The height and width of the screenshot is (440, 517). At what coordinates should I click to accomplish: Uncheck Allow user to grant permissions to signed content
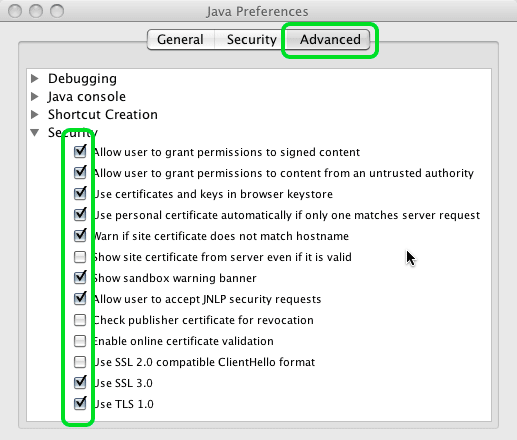pos(80,152)
